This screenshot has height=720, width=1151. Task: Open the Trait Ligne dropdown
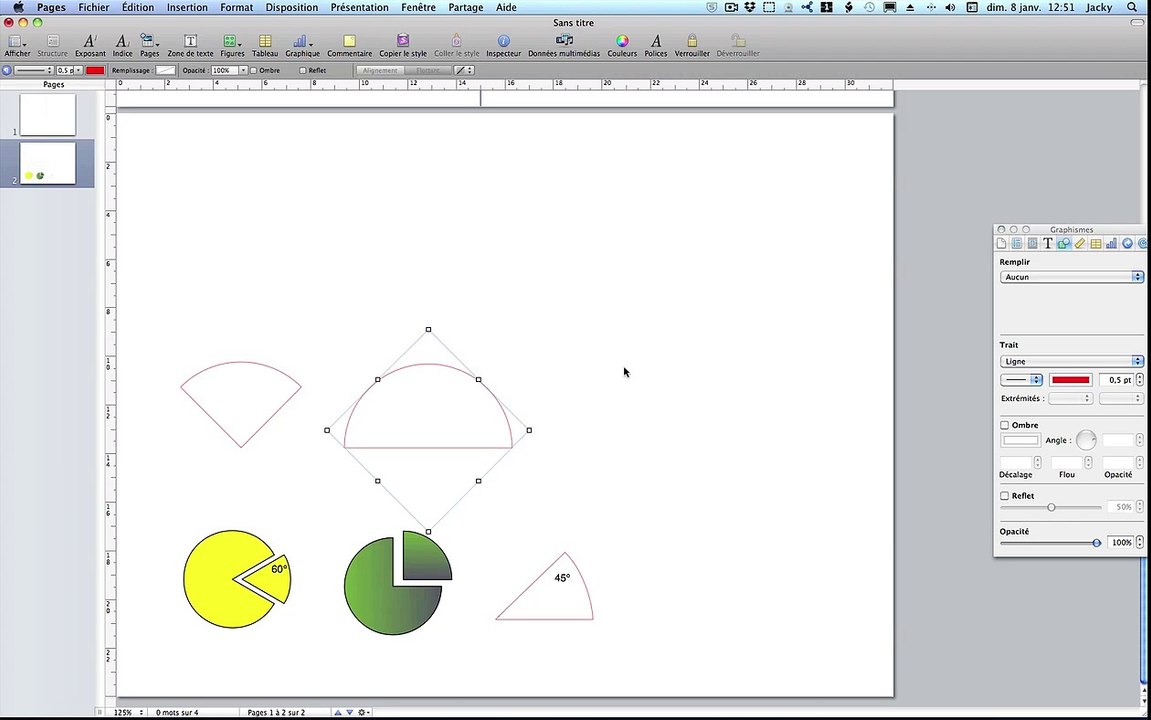(x=1072, y=361)
